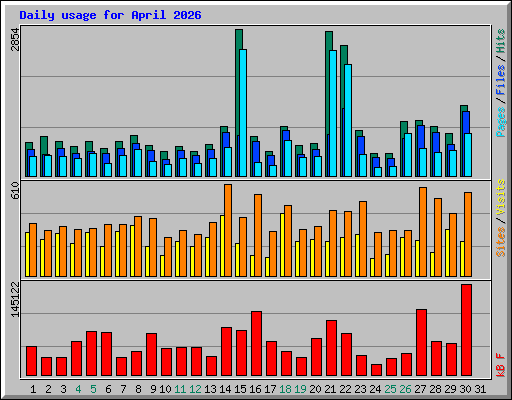This screenshot has width=512, height=400.
Task: Click the cyan pages bar for day 22
Action: (x=348, y=120)
